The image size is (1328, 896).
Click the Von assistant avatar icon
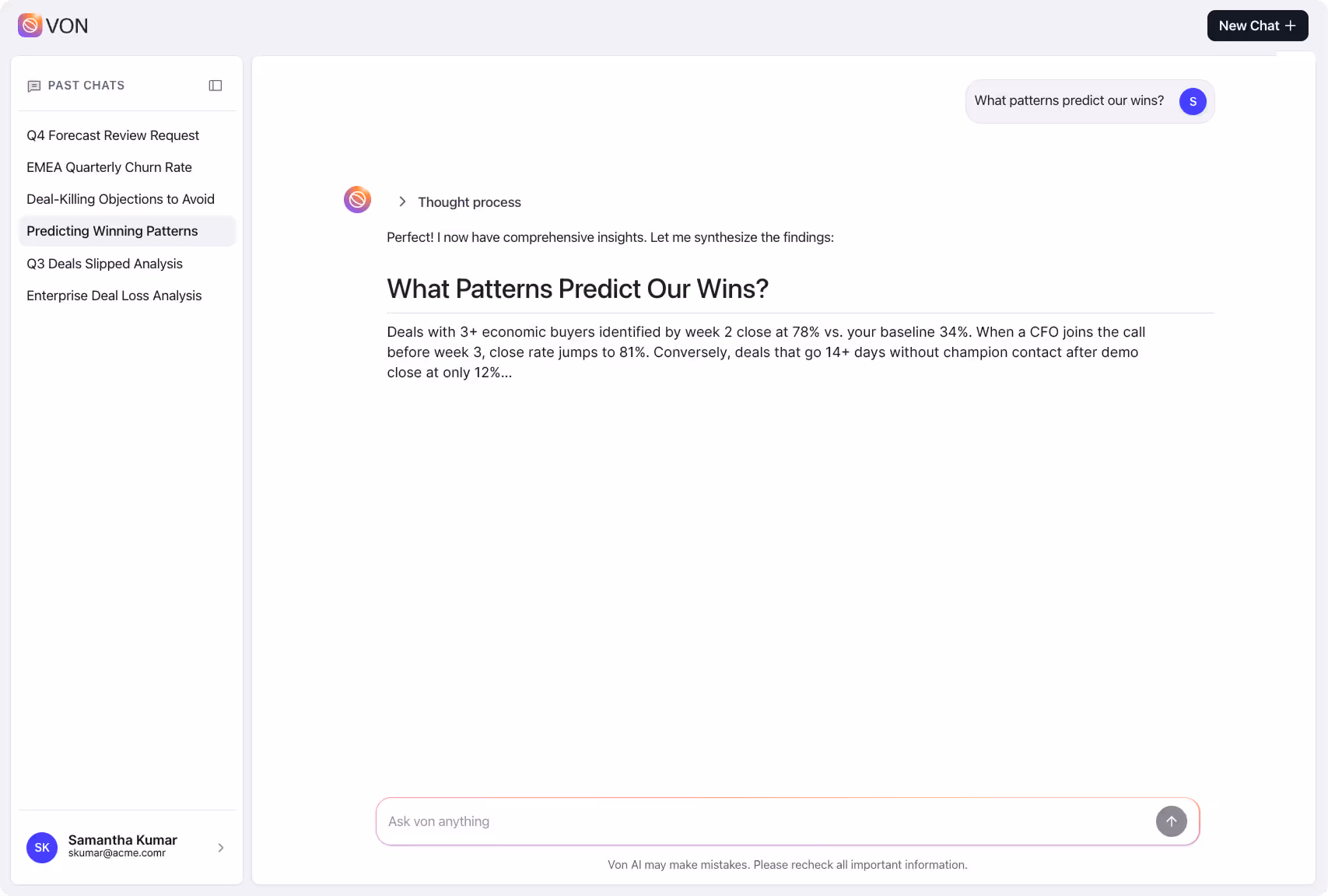click(357, 199)
